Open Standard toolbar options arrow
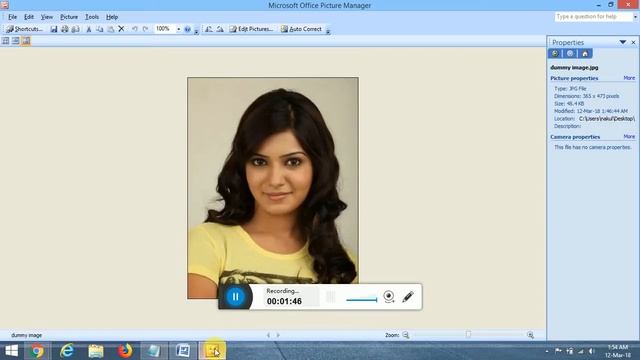This screenshot has width=640, height=360. (196, 30)
